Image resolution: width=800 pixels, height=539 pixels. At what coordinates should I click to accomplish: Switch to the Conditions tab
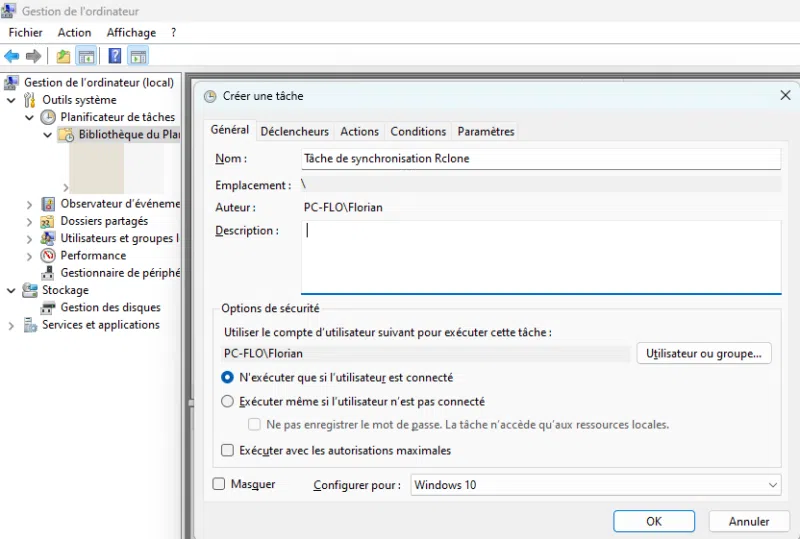pyautogui.click(x=418, y=132)
